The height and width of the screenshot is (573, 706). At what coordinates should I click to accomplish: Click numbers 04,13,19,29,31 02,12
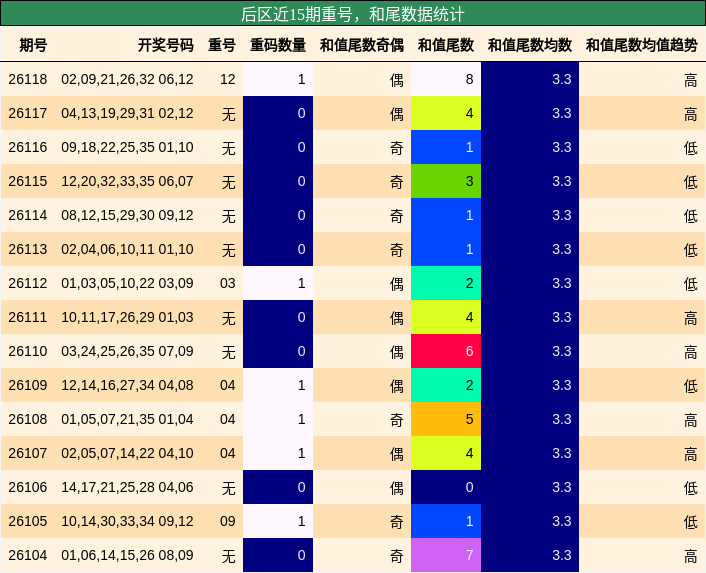[127, 113]
